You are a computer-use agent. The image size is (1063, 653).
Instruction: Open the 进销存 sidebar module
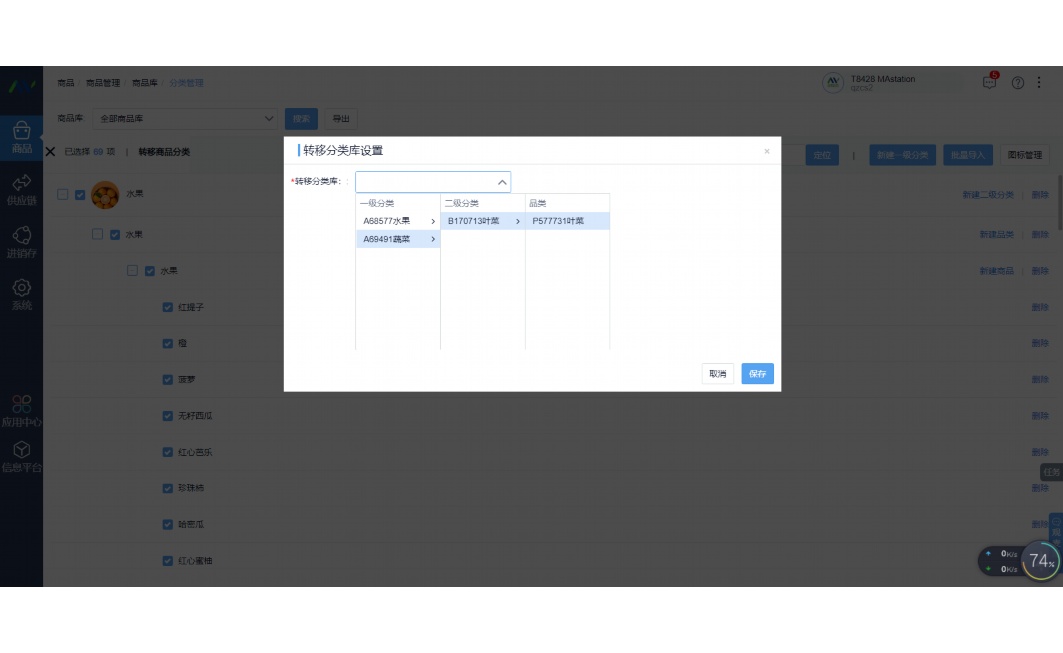21,241
